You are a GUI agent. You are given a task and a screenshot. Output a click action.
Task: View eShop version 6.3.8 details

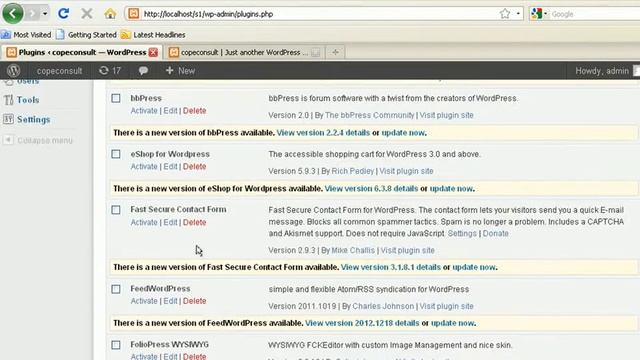[x=371, y=189]
